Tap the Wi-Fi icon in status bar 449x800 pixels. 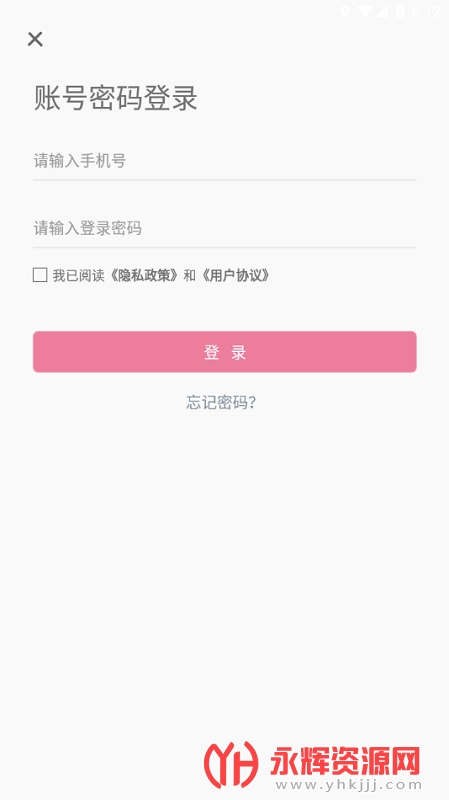364,11
